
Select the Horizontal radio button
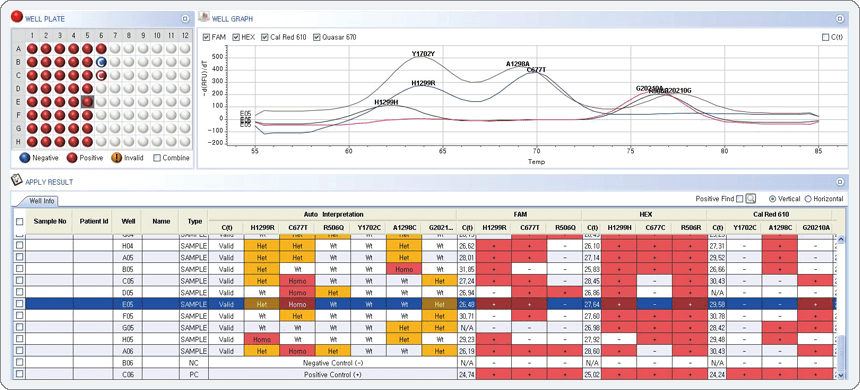click(807, 199)
